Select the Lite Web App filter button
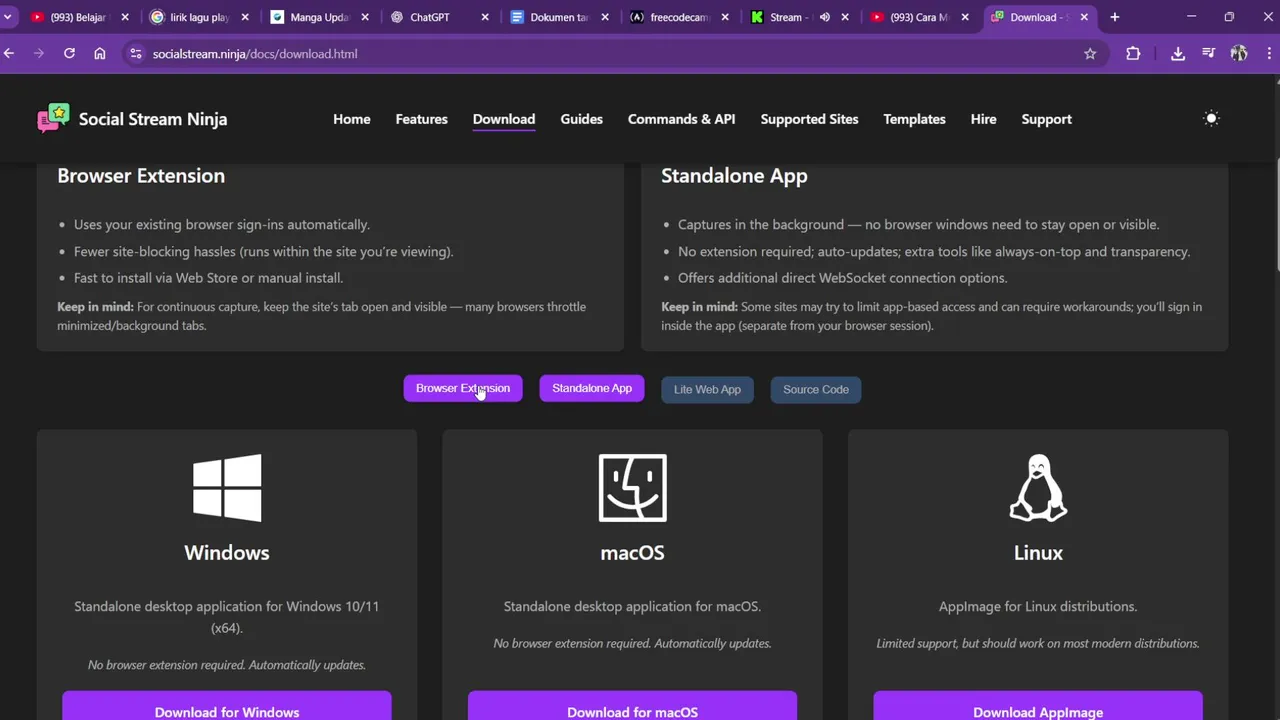The width and height of the screenshot is (1280, 720). pos(707,389)
